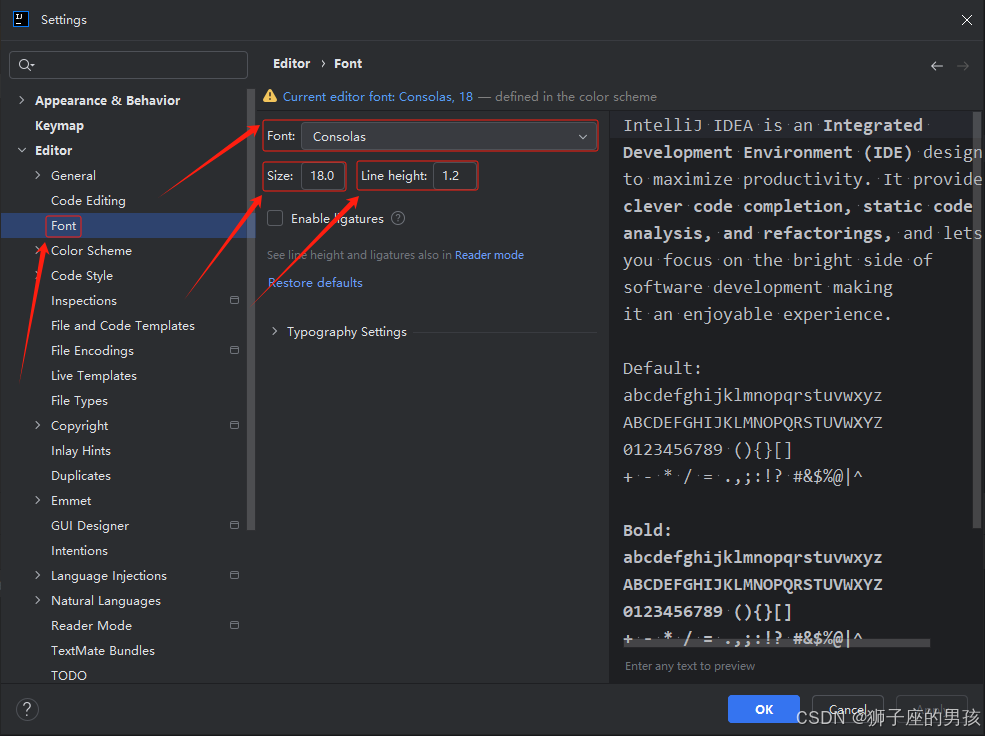The height and width of the screenshot is (736, 985).
Task: Expand the Emmet node chevron
Action: (x=38, y=501)
